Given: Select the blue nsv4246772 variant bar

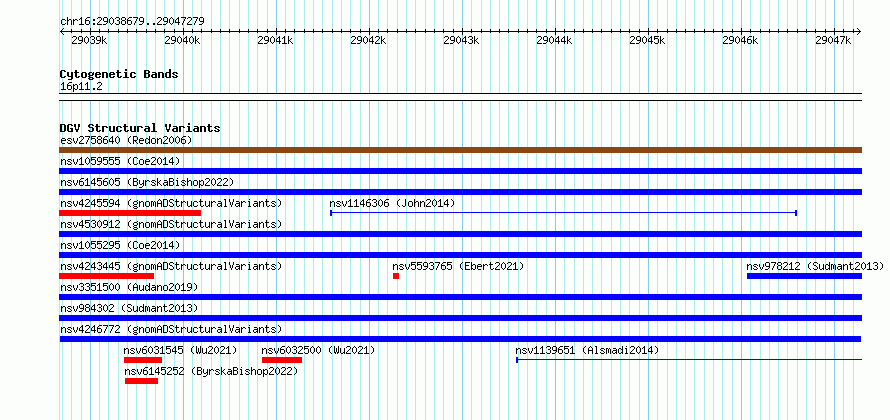Looking at the screenshot, I should coord(460,339).
